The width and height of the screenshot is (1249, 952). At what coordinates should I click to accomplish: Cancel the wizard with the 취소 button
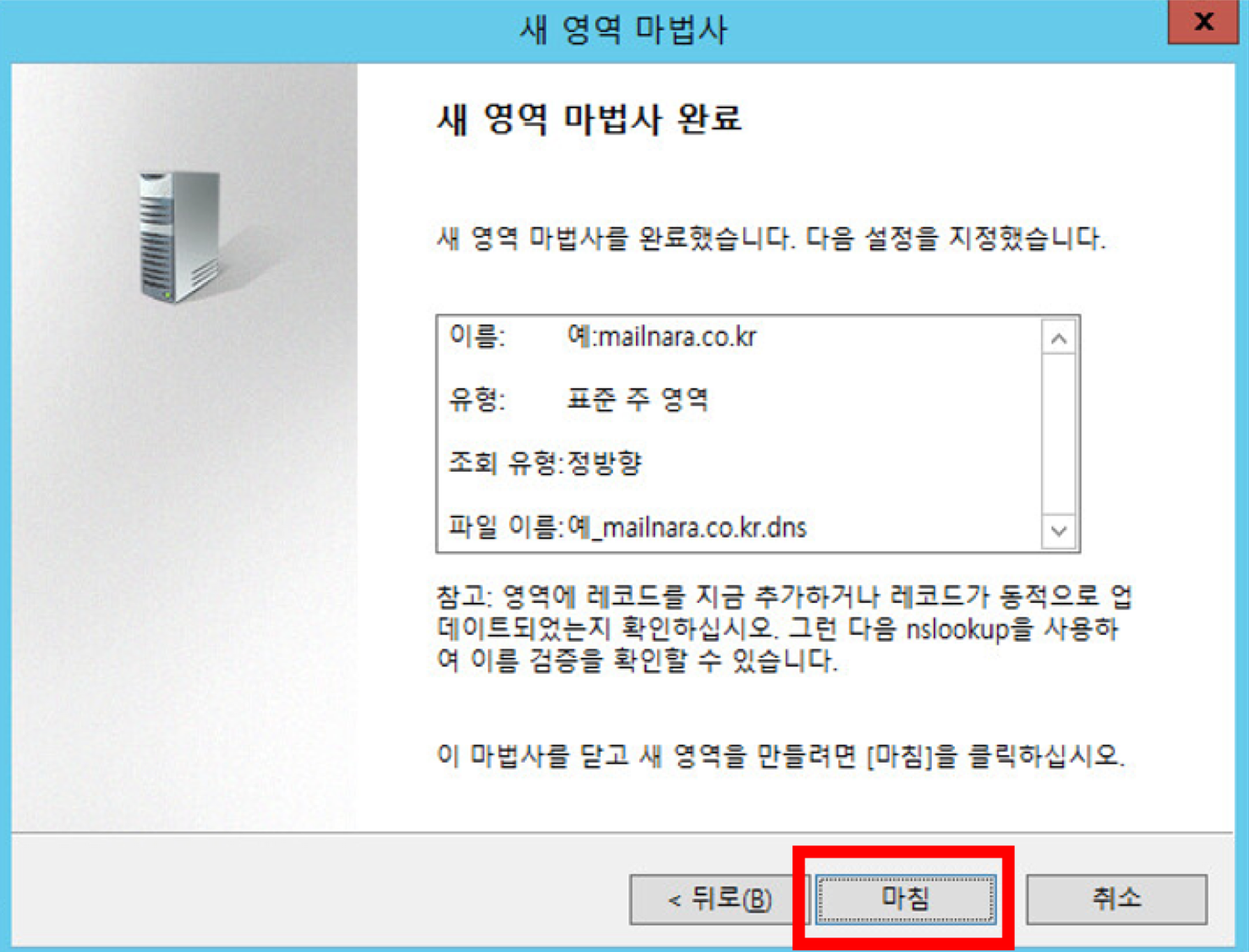click(x=1116, y=899)
